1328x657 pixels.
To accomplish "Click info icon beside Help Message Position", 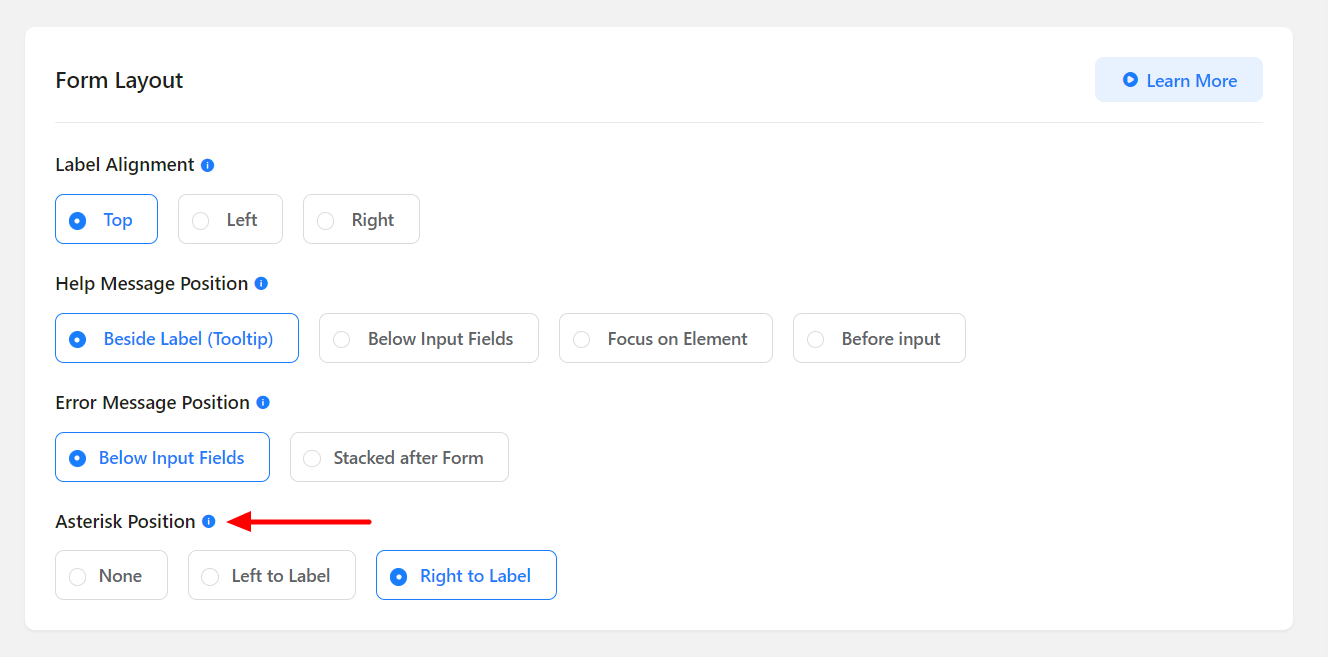I will pyautogui.click(x=261, y=284).
